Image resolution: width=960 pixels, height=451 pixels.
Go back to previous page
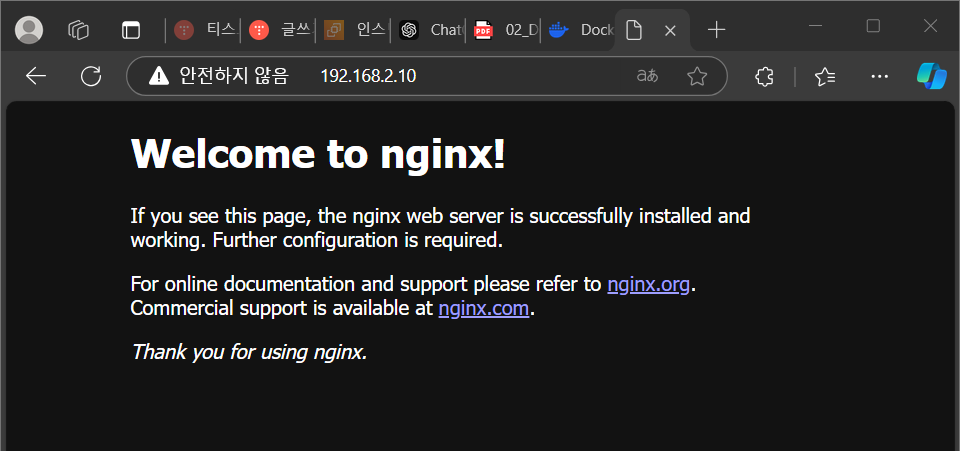36,76
